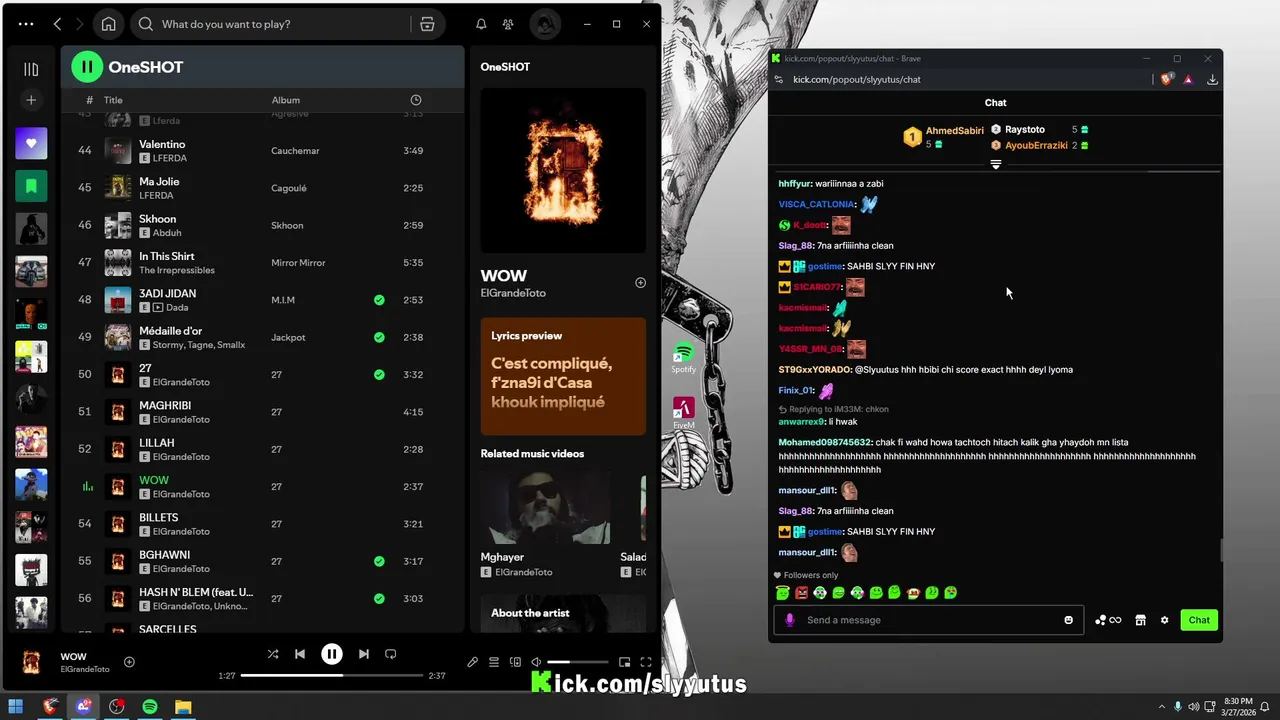Open the Mirror Mirror album link
1280x720 pixels.
click(x=298, y=263)
